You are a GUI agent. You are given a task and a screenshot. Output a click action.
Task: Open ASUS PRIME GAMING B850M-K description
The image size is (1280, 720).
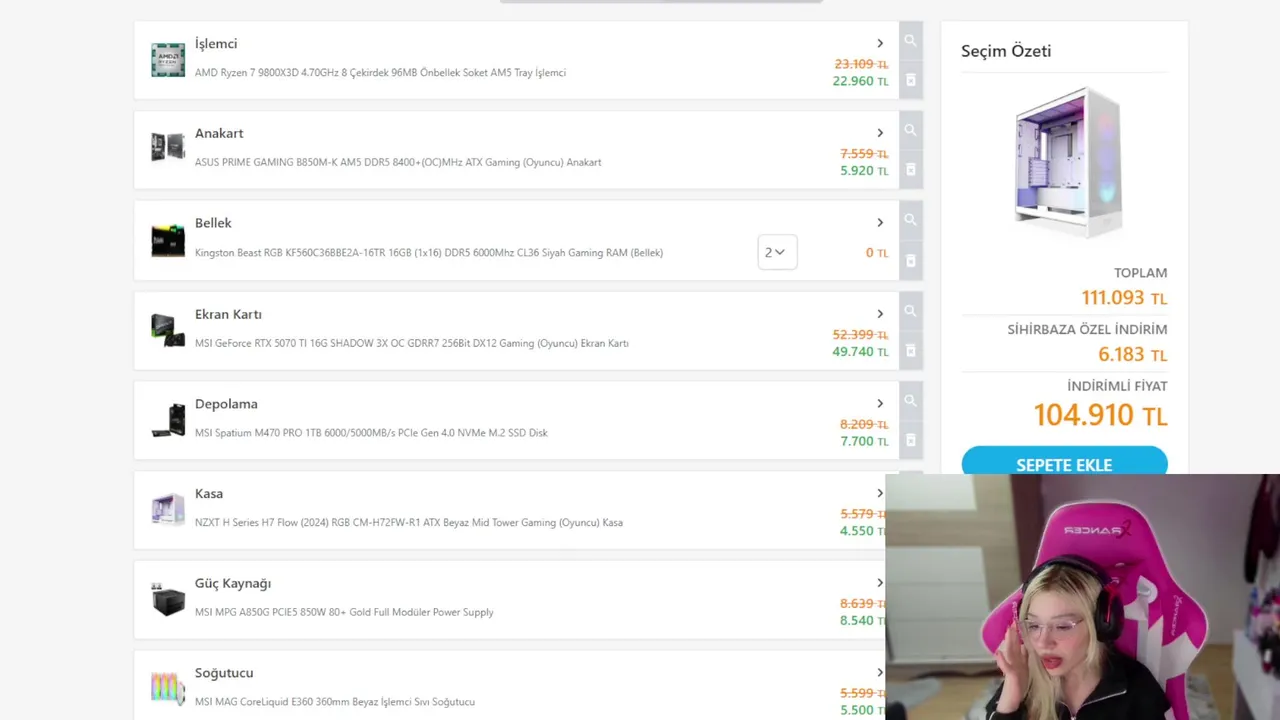coord(398,162)
